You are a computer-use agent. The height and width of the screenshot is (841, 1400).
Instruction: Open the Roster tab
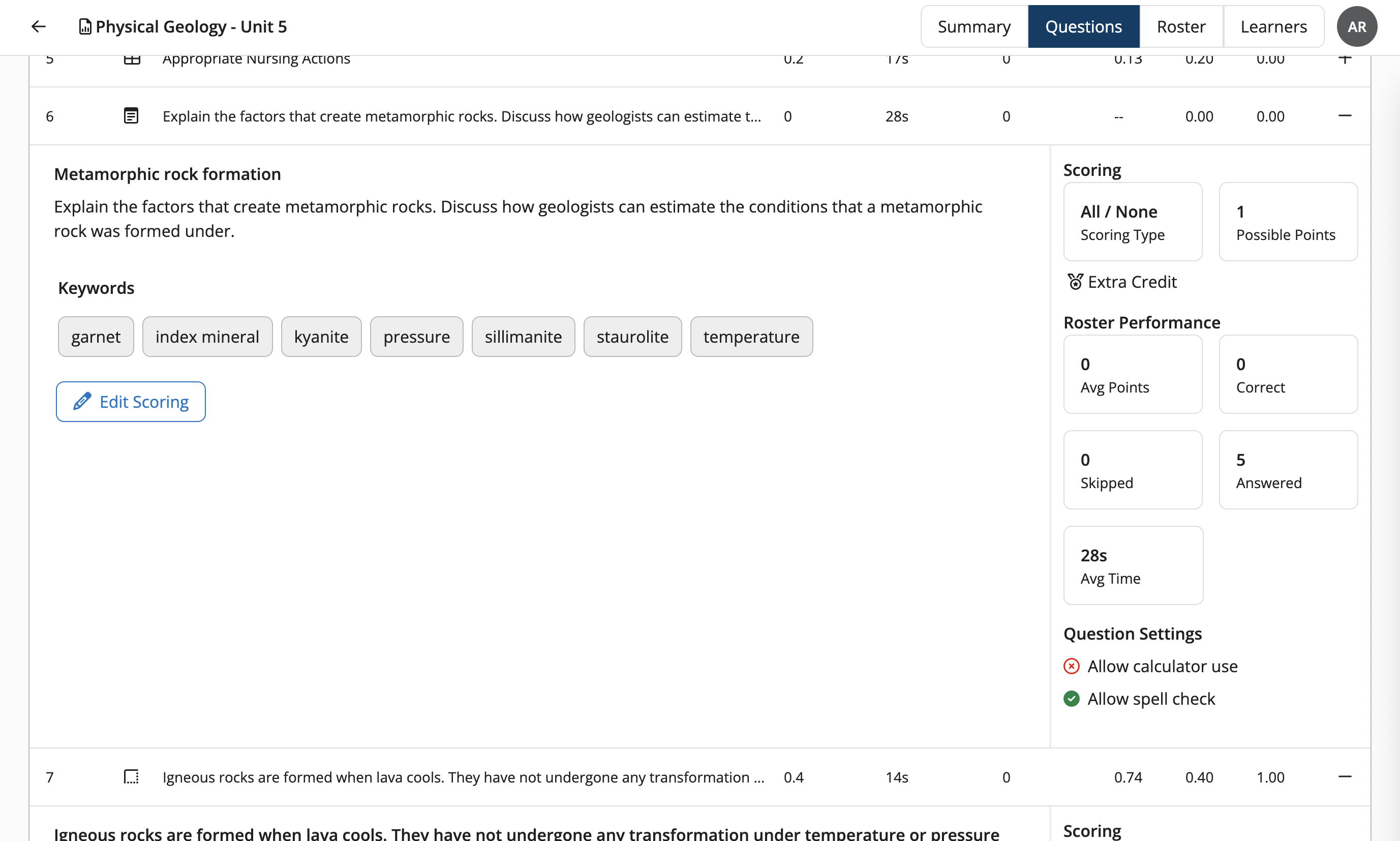(1181, 26)
